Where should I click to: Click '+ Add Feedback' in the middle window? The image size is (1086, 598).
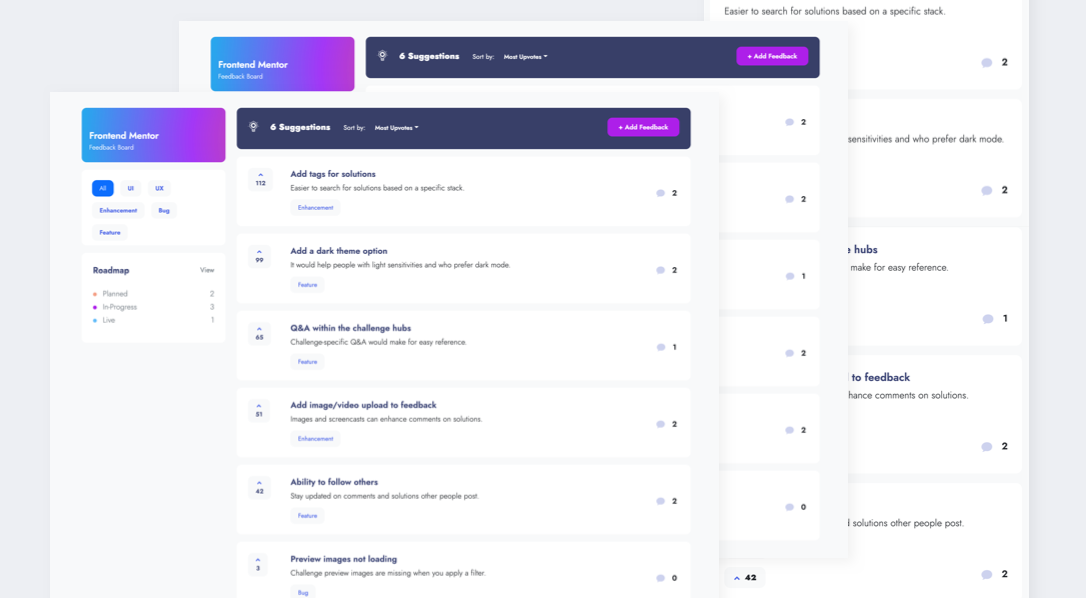(772, 56)
